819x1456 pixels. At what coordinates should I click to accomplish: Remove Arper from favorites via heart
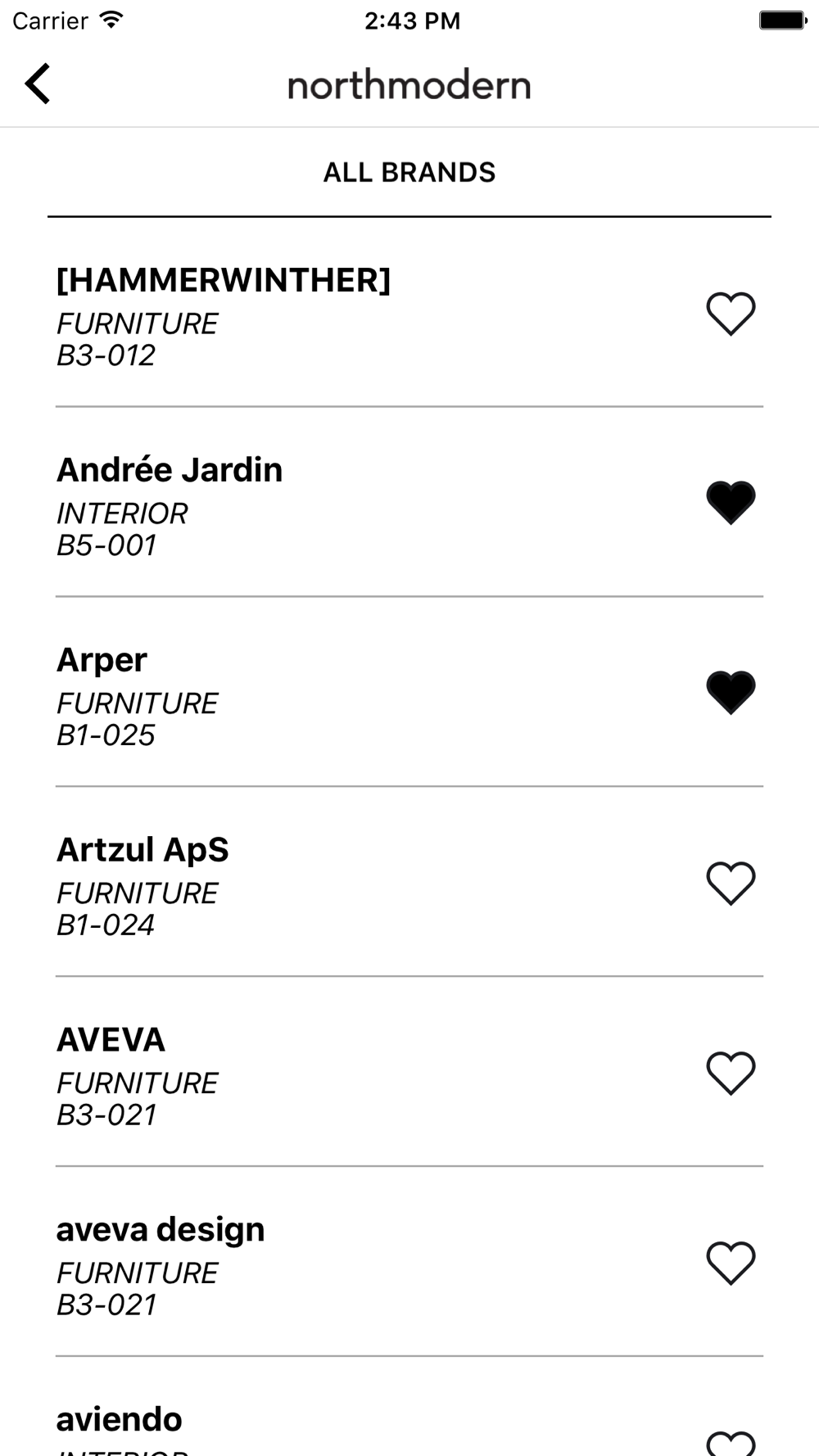point(731,691)
